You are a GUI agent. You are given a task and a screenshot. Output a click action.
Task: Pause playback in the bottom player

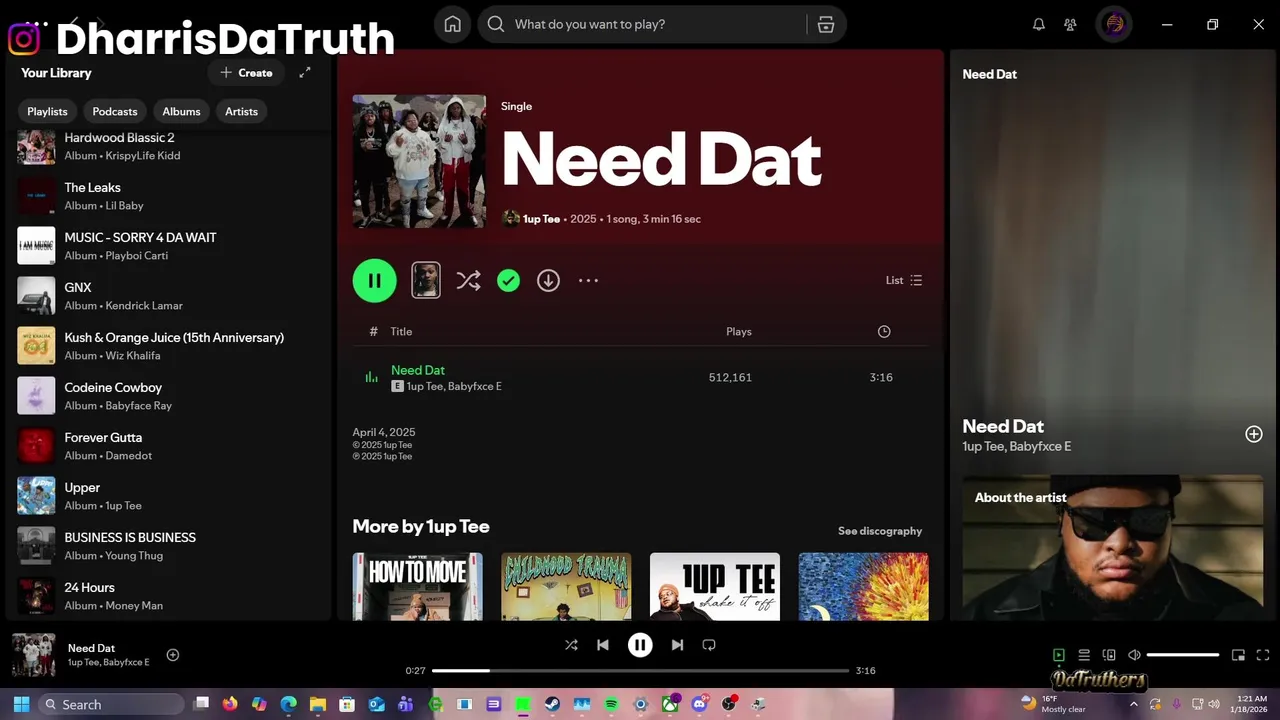coord(640,645)
